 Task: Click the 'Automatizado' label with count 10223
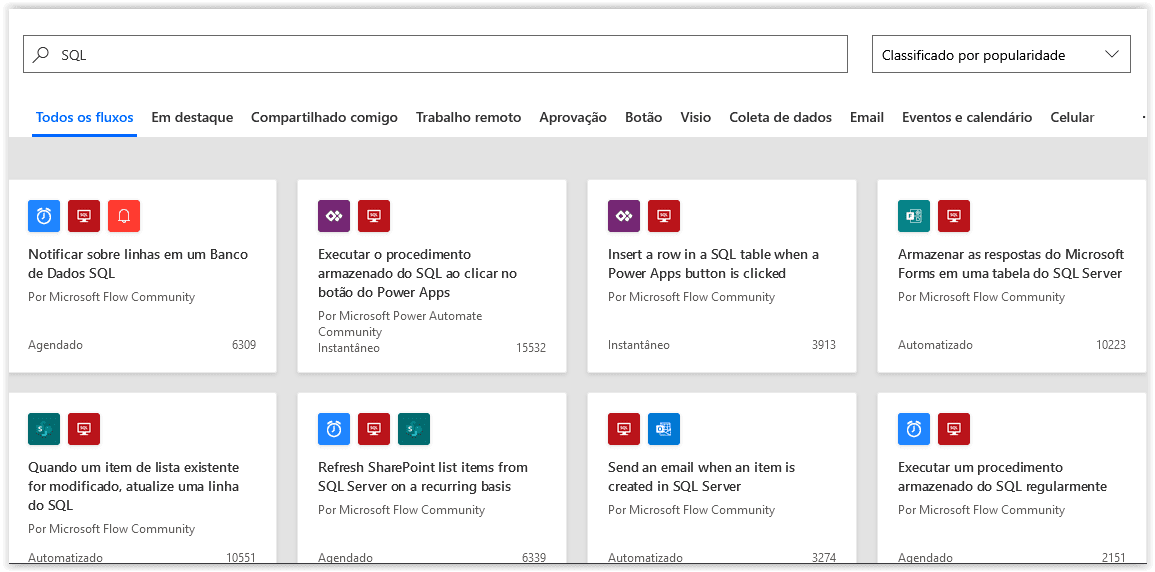click(x=935, y=345)
